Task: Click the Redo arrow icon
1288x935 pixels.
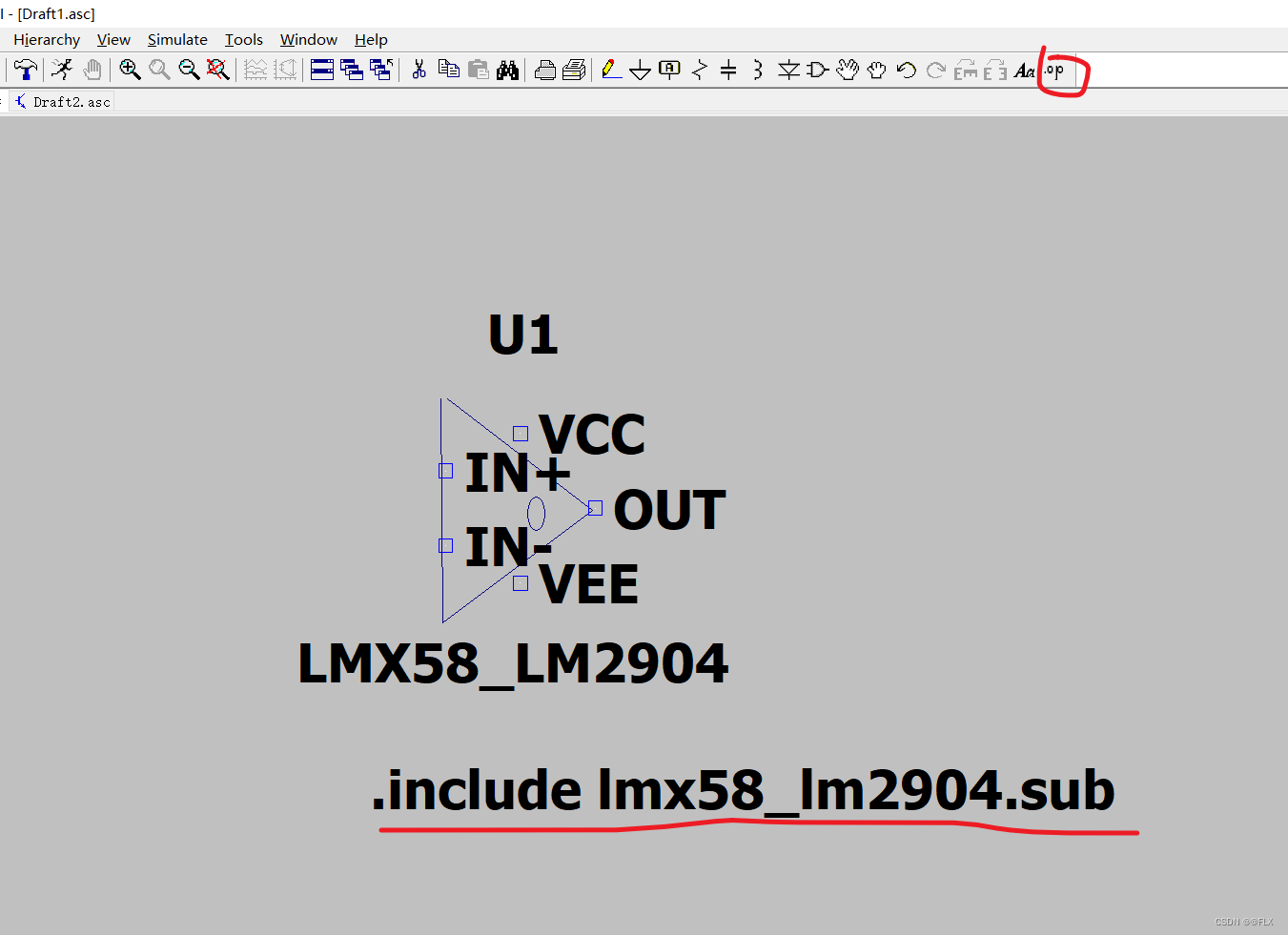Action: click(936, 70)
